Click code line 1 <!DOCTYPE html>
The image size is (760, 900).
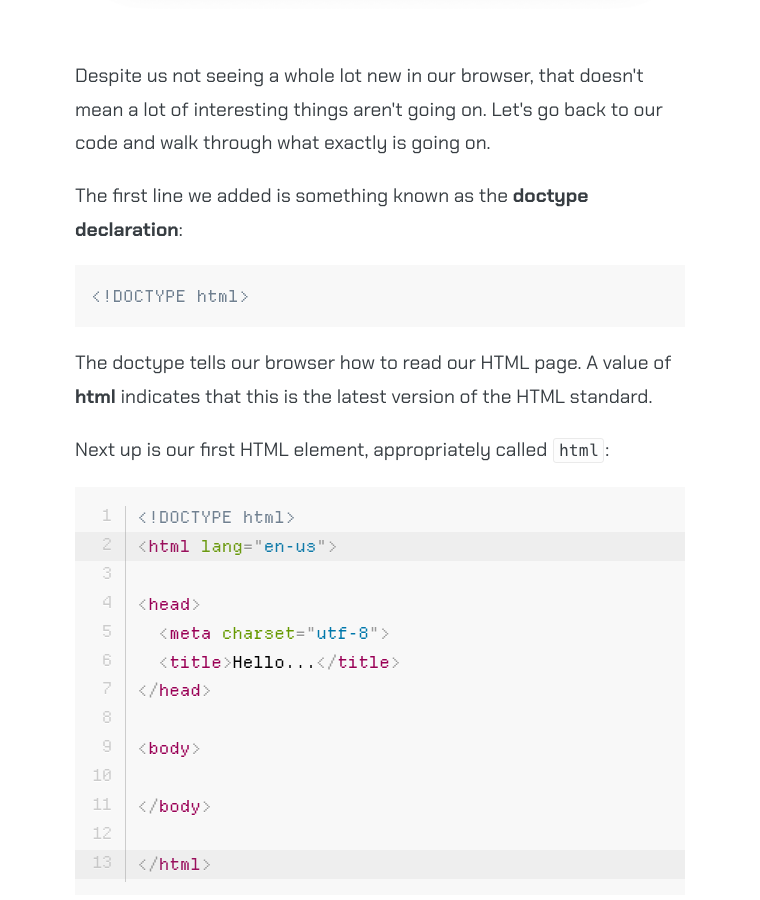click(216, 518)
